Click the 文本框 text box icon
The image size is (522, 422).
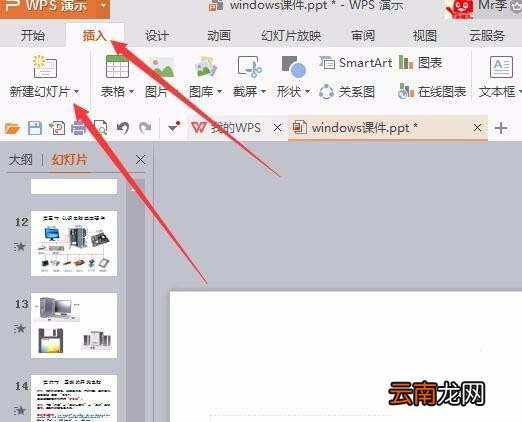point(501,67)
